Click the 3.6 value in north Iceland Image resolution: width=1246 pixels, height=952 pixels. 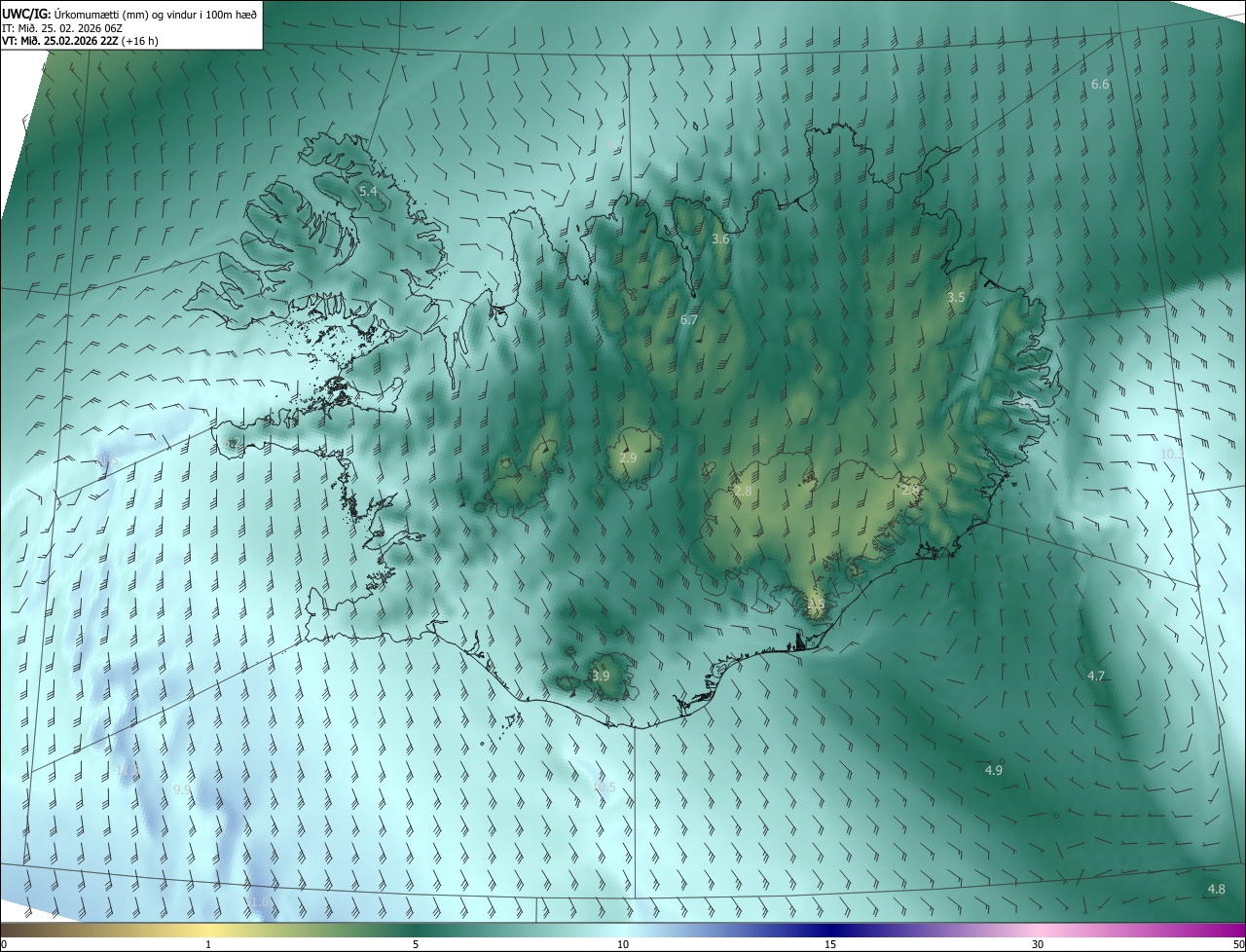tap(720, 238)
